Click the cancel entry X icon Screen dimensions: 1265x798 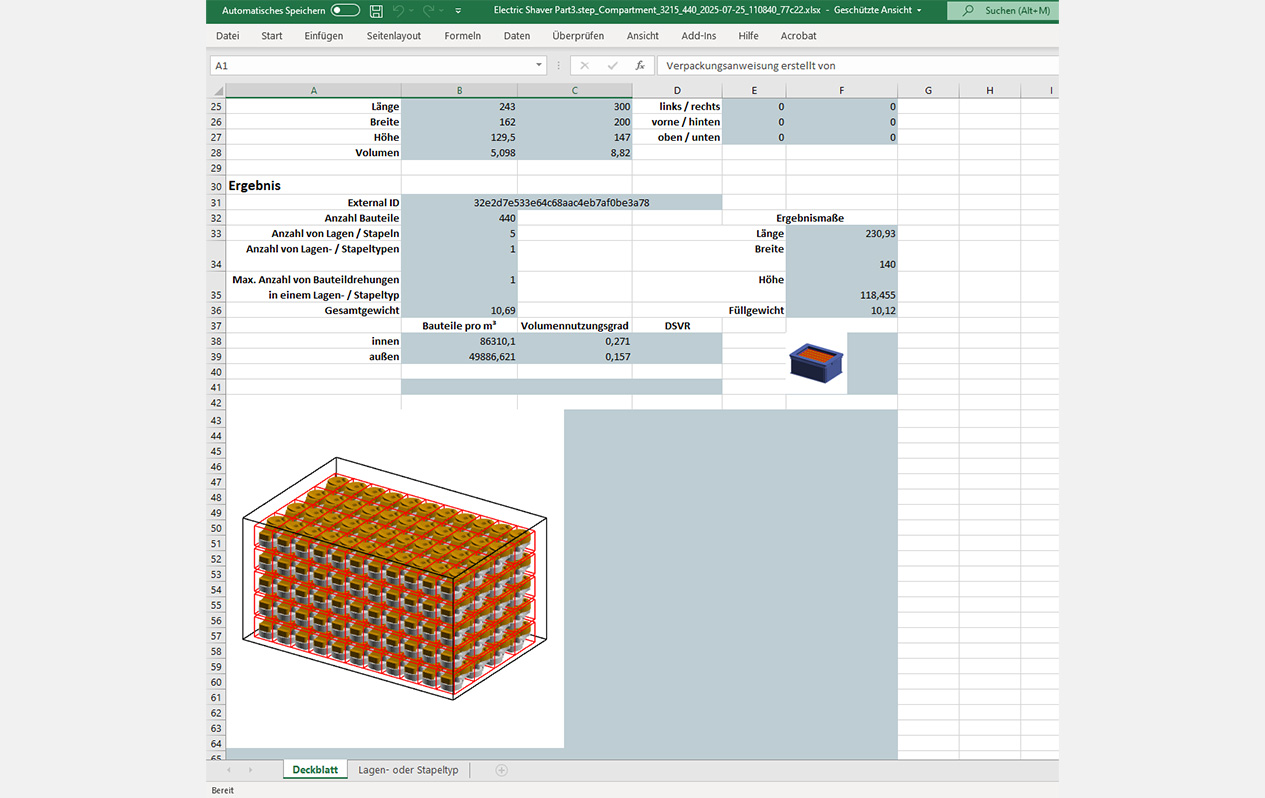click(585, 66)
